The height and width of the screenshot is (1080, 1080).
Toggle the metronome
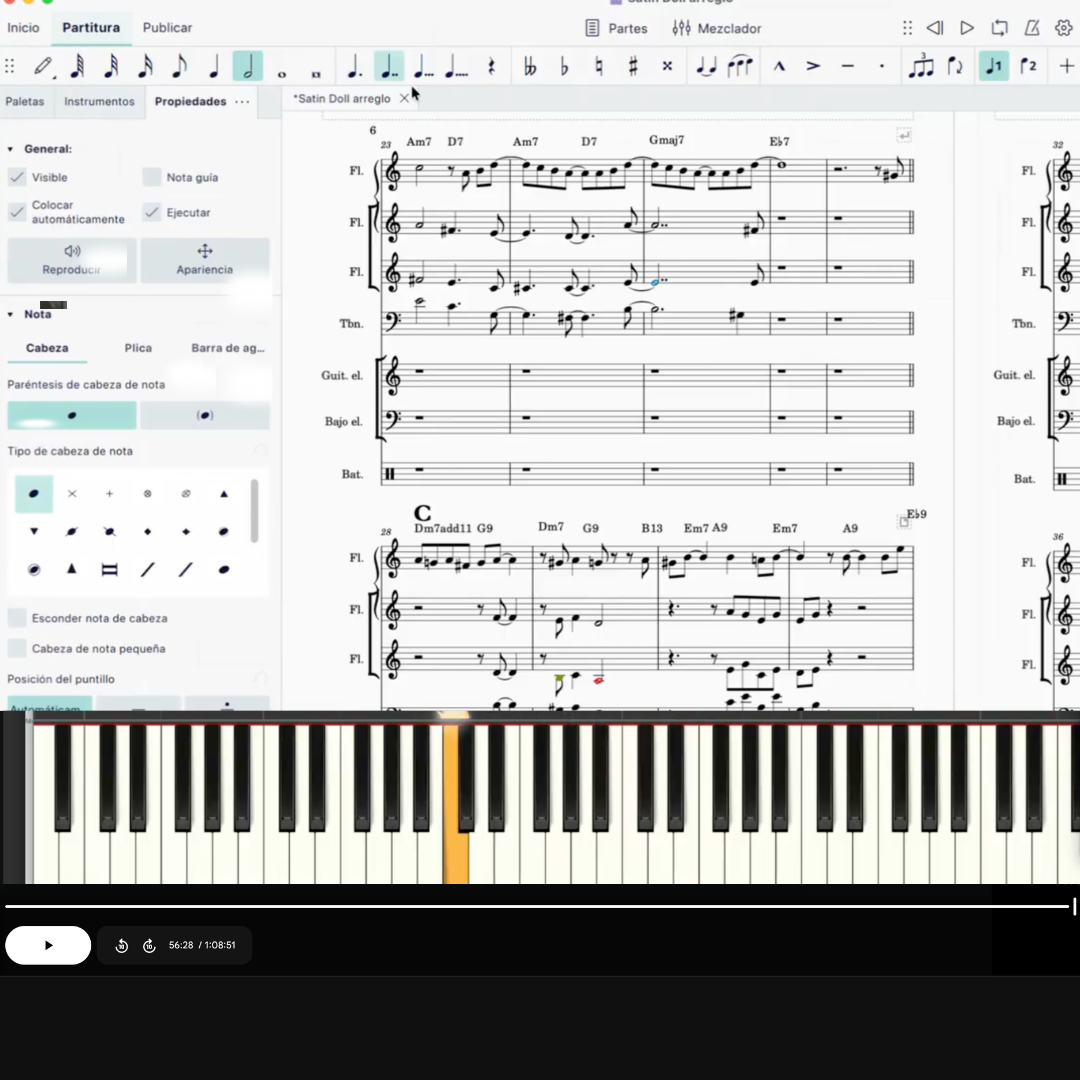pyautogui.click(x=1032, y=28)
